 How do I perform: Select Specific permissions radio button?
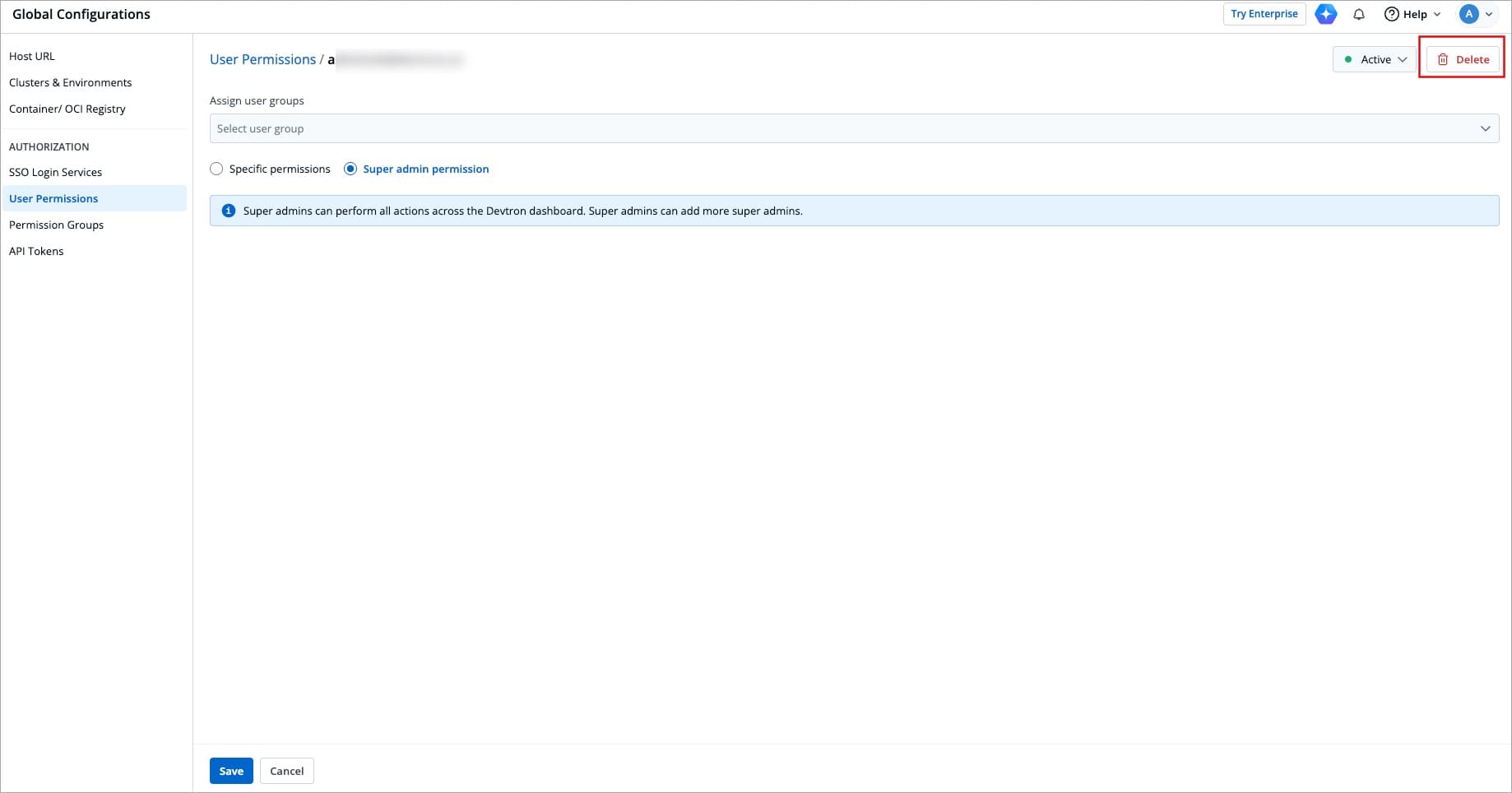(x=216, y=169)
